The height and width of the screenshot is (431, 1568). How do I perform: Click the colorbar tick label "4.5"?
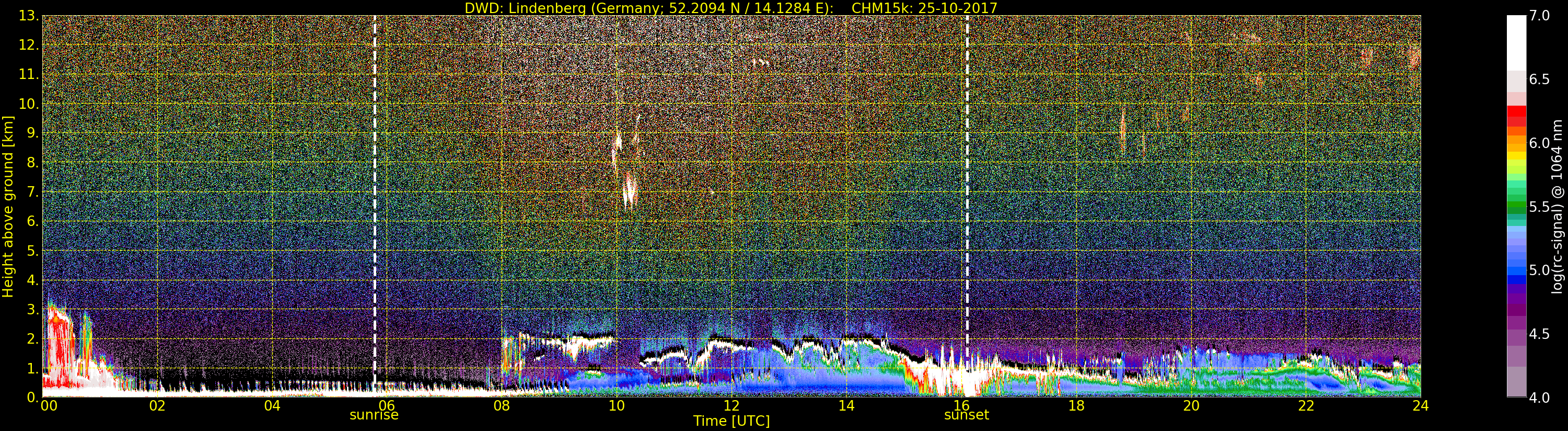[x=1539, y=335]
